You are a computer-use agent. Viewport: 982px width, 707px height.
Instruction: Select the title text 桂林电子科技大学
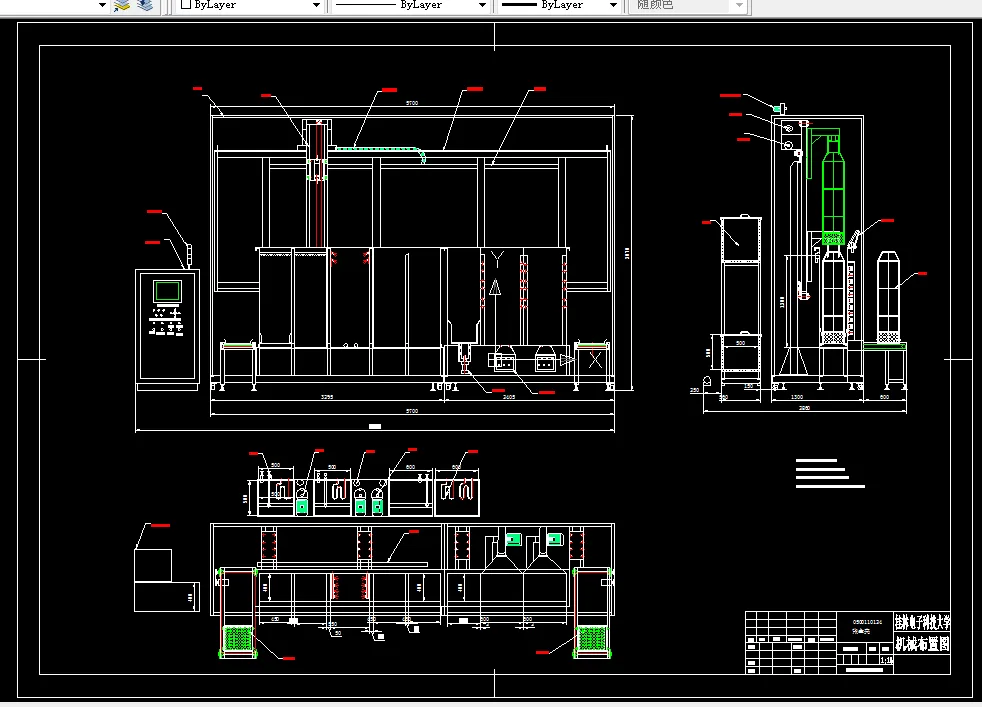922,622
